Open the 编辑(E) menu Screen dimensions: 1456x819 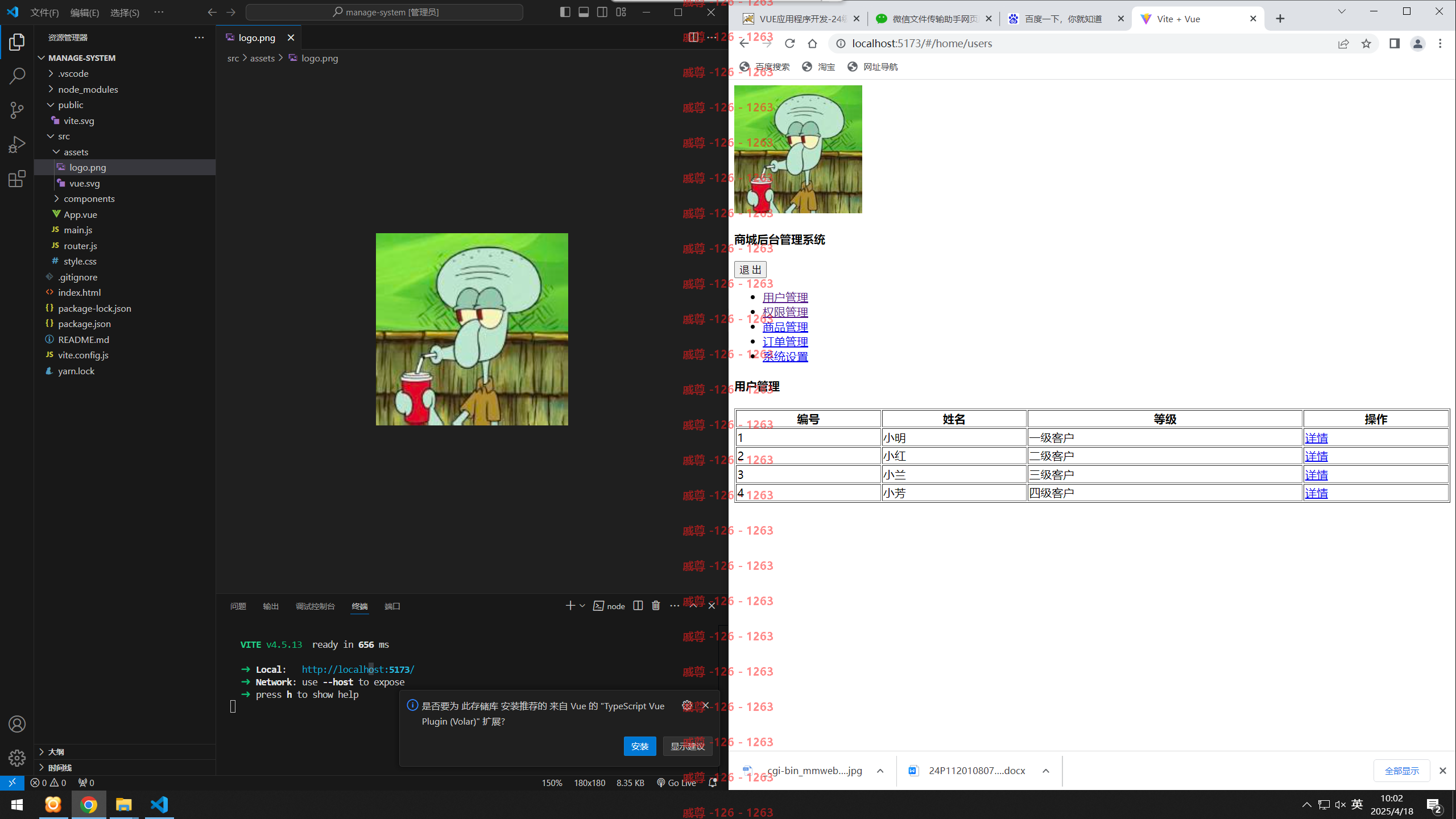(85, 13)
